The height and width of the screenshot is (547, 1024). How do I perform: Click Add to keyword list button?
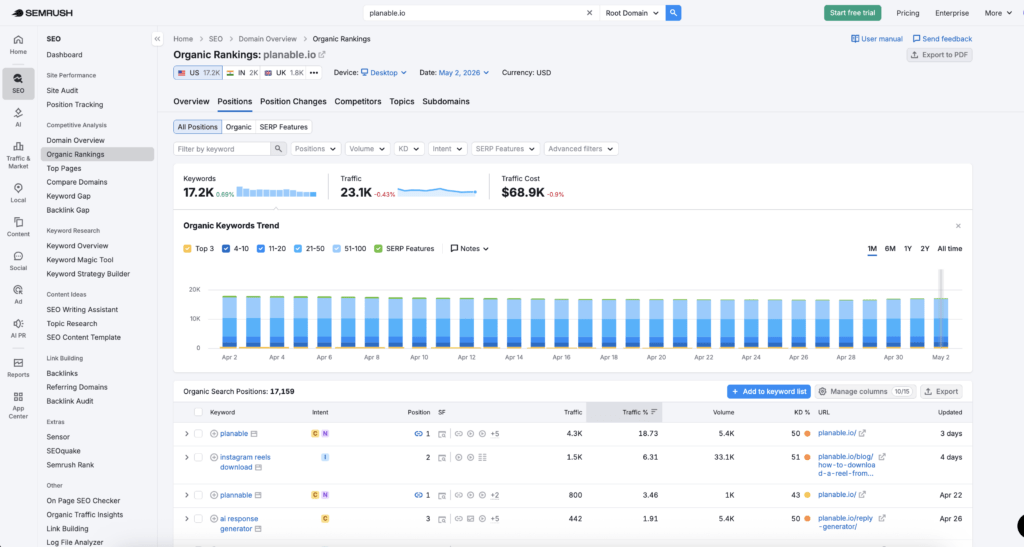pos(769,392)
